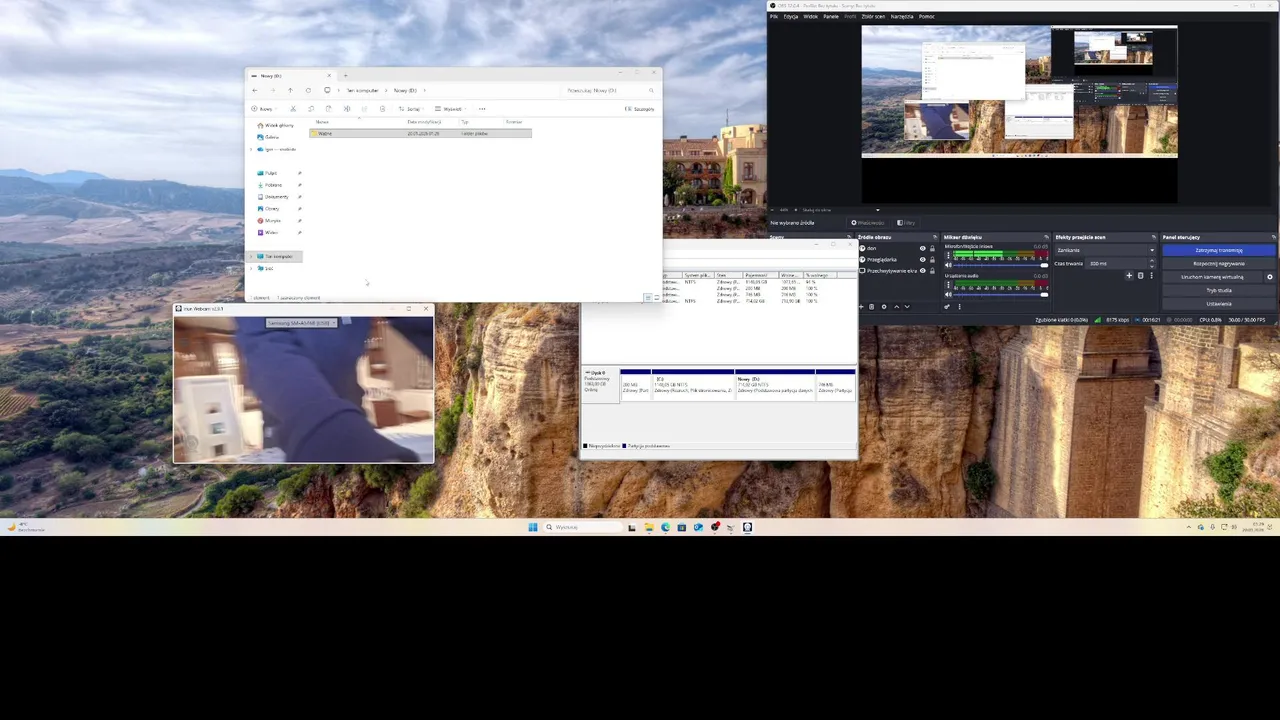Toggle visibility of Przeglądarka source
The width and height of the screenshot is (1280, 720).
point(923,260)
